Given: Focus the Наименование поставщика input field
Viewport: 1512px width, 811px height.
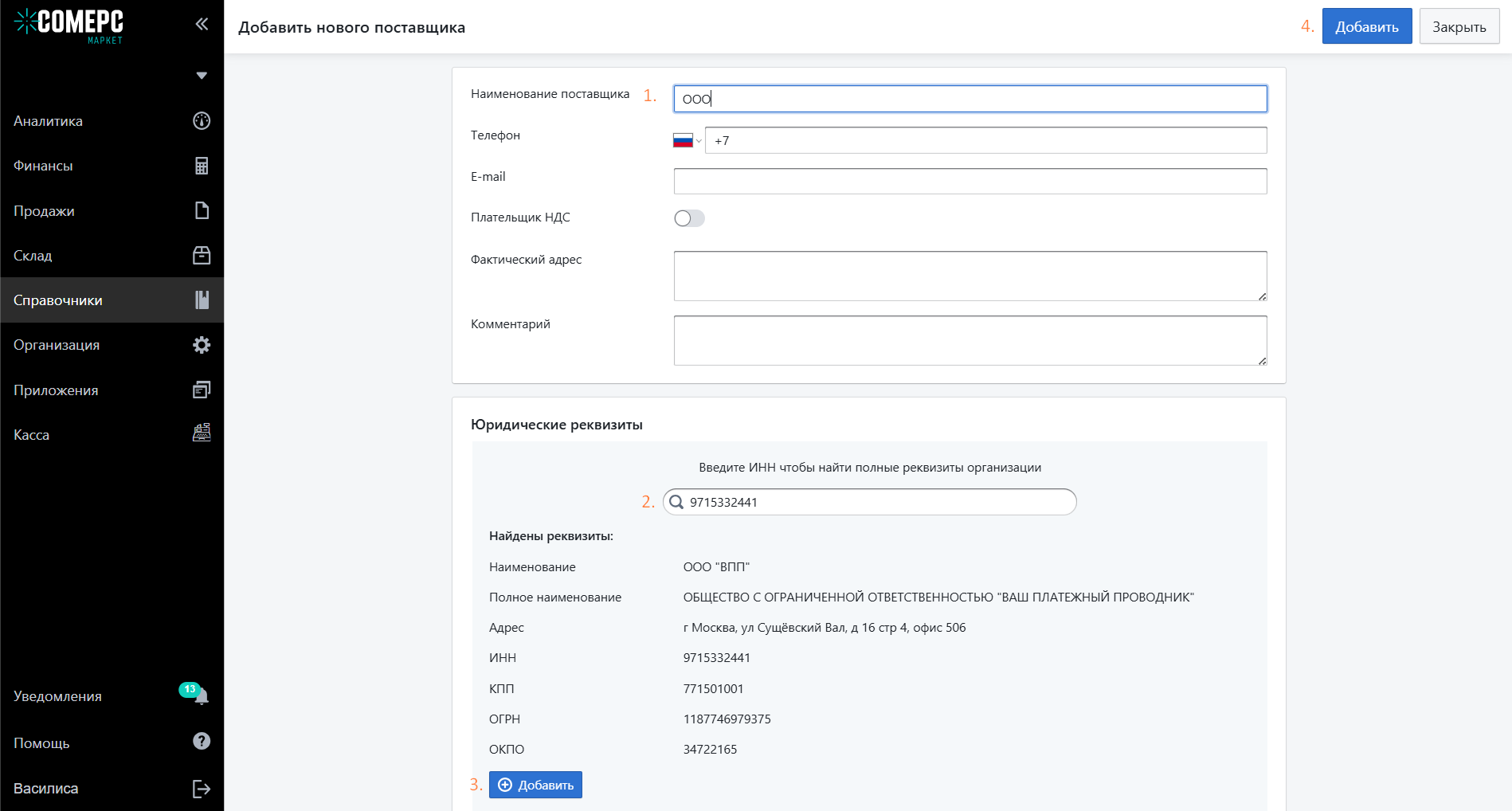Looking at the screenshot, I should (970, 99).
